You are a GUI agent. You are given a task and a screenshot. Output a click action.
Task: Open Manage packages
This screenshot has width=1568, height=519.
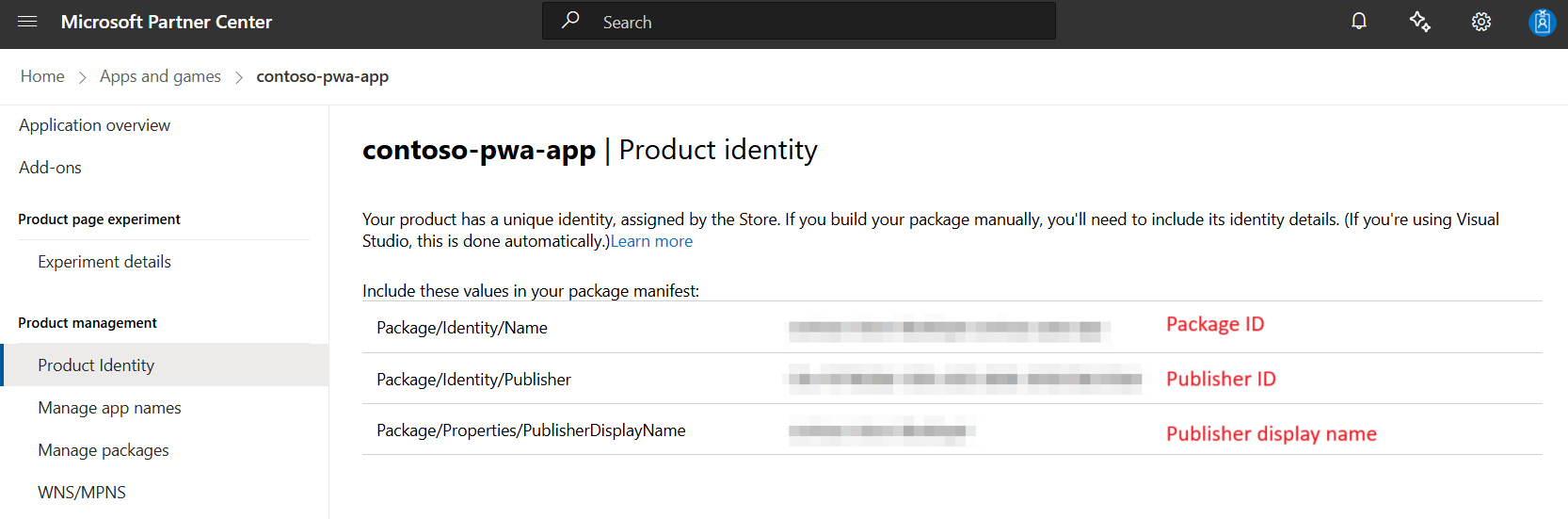104,450
